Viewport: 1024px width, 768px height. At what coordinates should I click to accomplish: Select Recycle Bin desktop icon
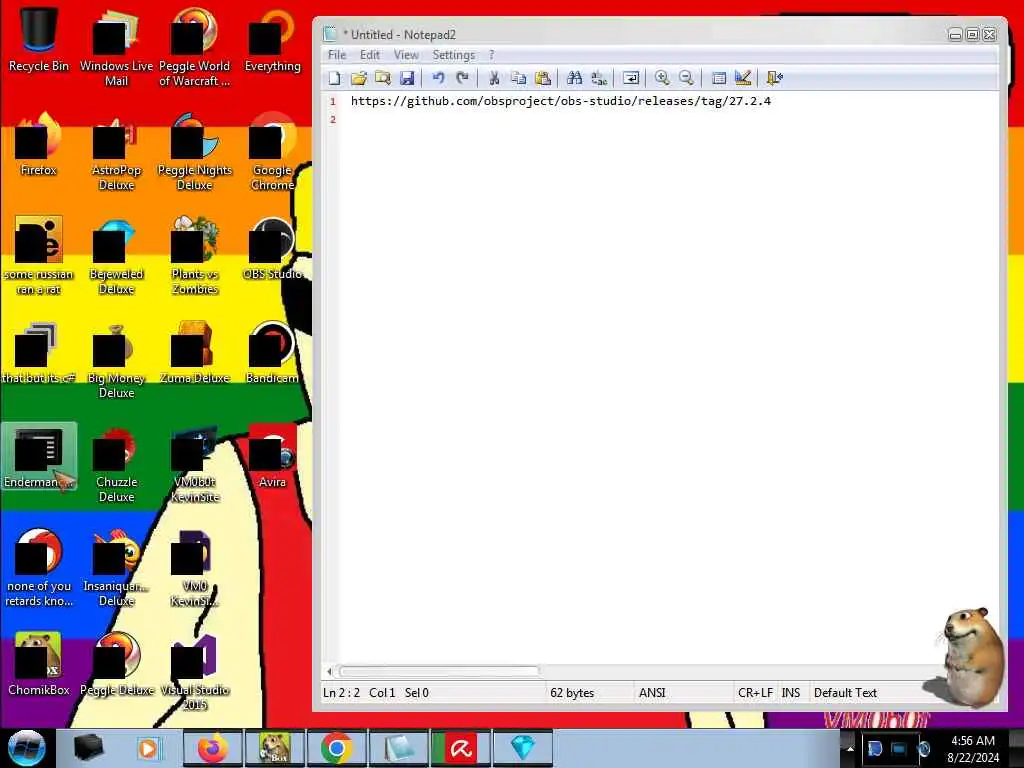(x=39, y=39)
